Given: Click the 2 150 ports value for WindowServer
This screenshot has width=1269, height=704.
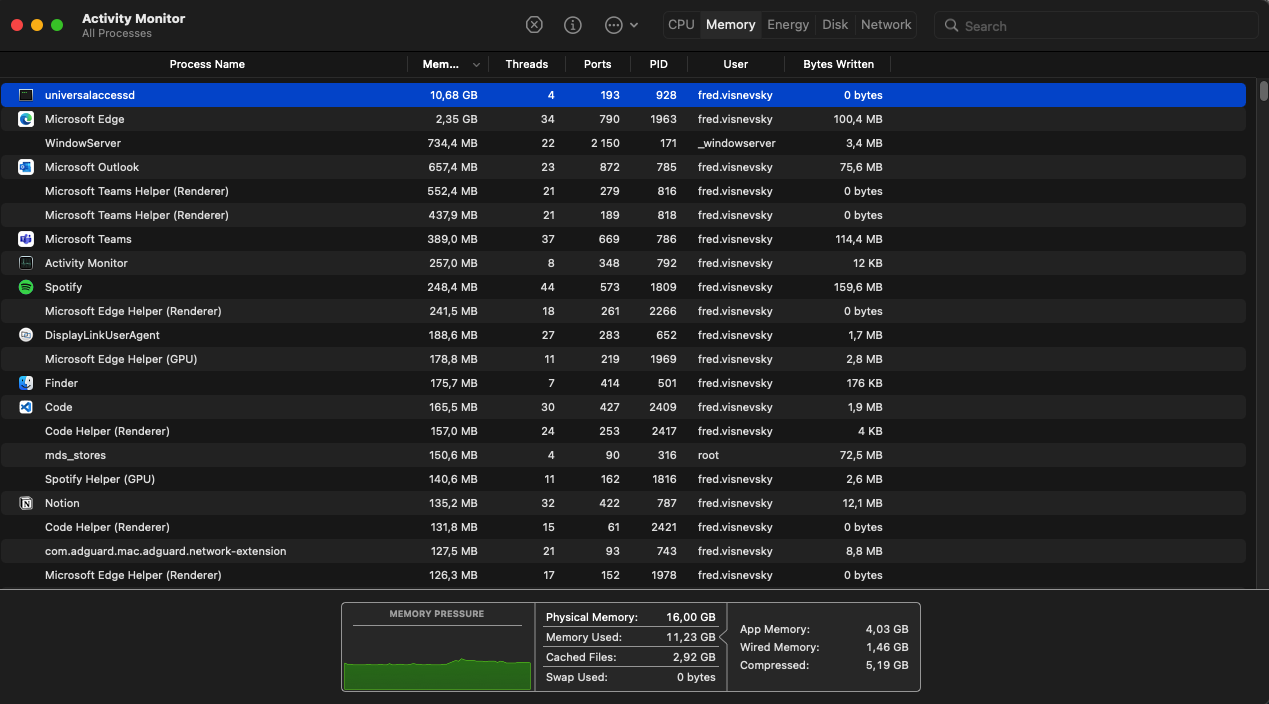Looking at the screenshot, I should click(x=605, y=143).
